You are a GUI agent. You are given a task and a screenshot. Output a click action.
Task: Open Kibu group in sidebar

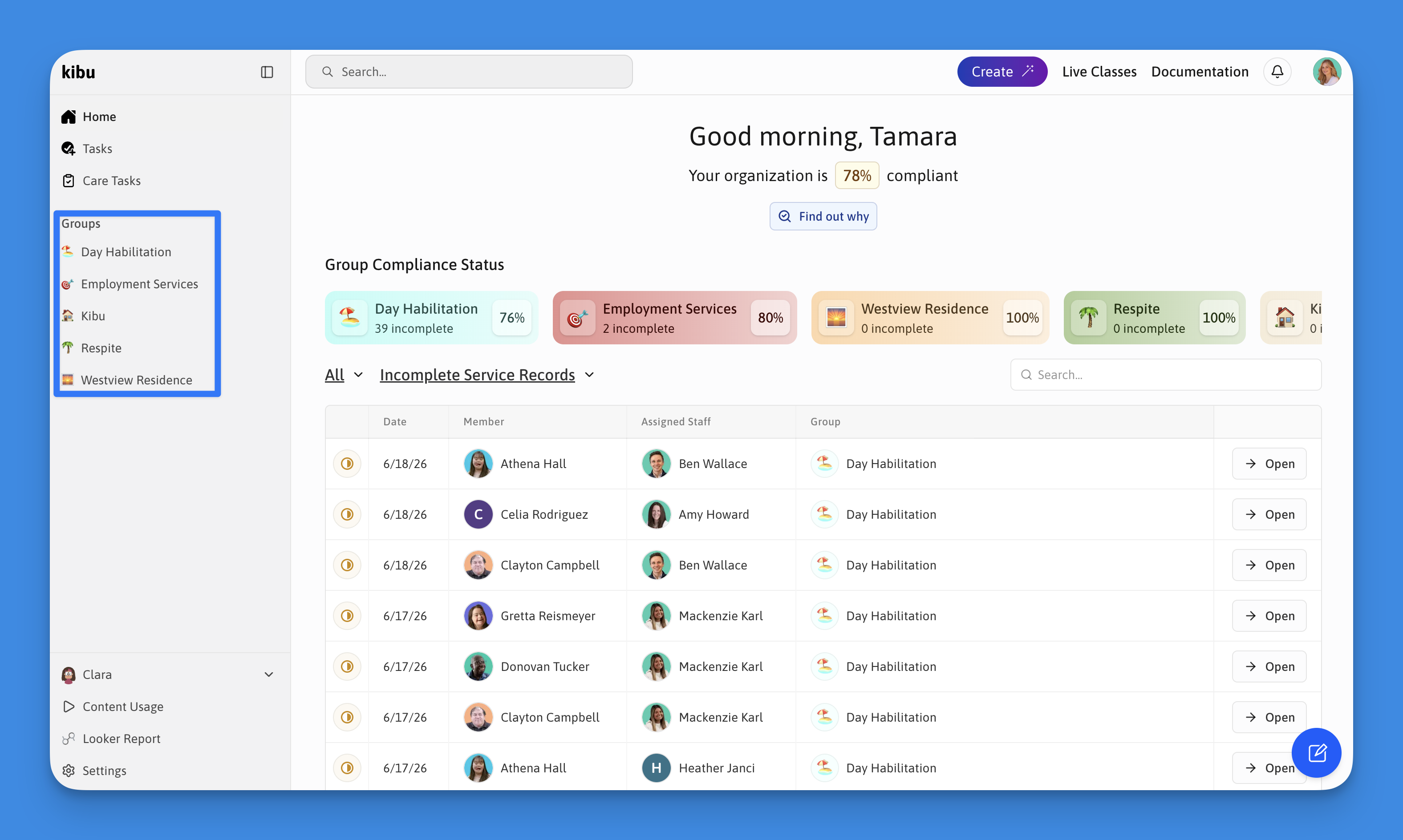point(83,316)
